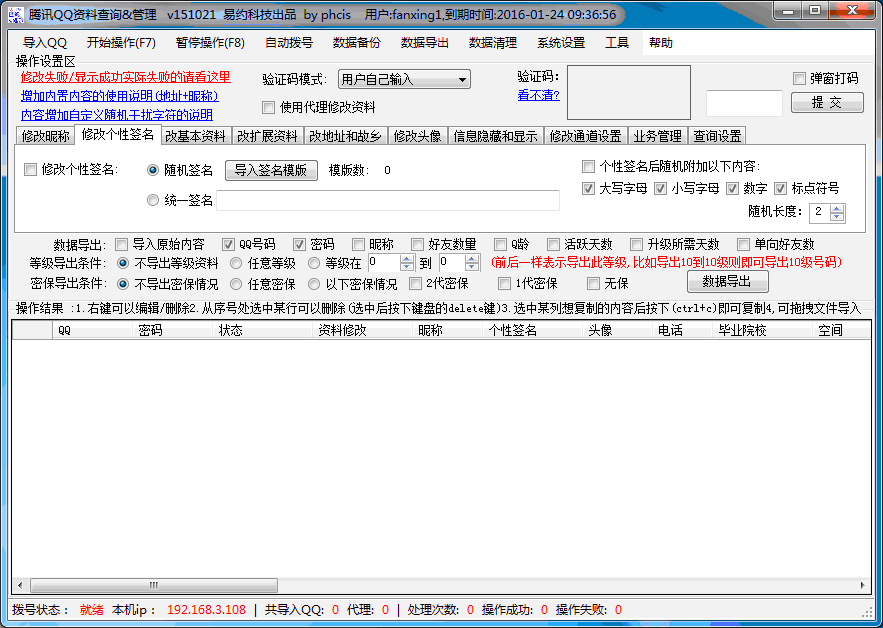Click 暂停操作(F8) menu item
This screenshot has height=628, width=883.
[210, 43]
